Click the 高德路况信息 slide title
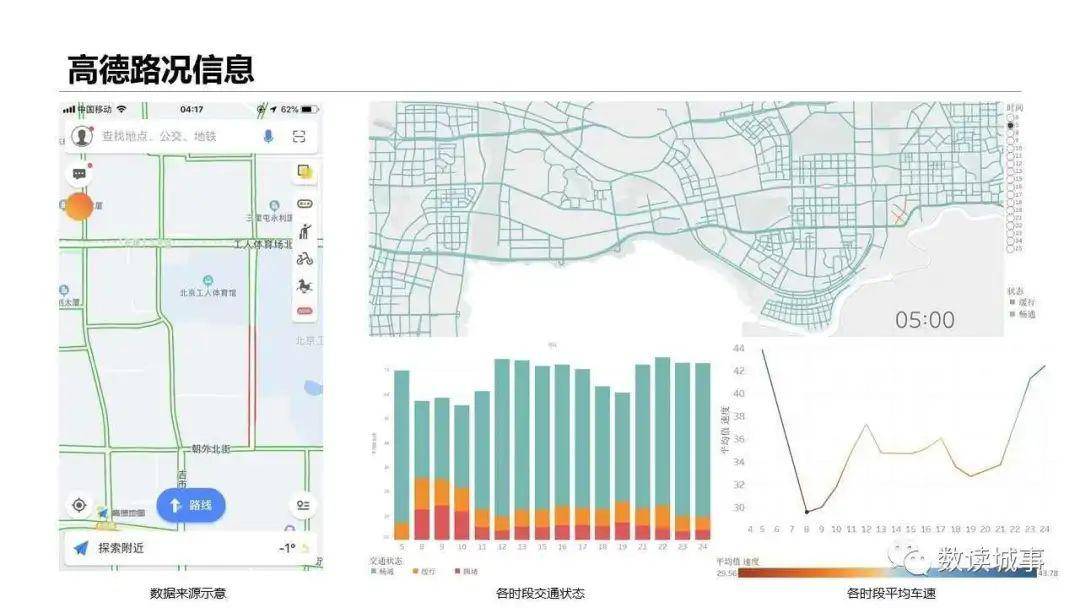This screenshot has width=1080, height=608. pos(160,69)
